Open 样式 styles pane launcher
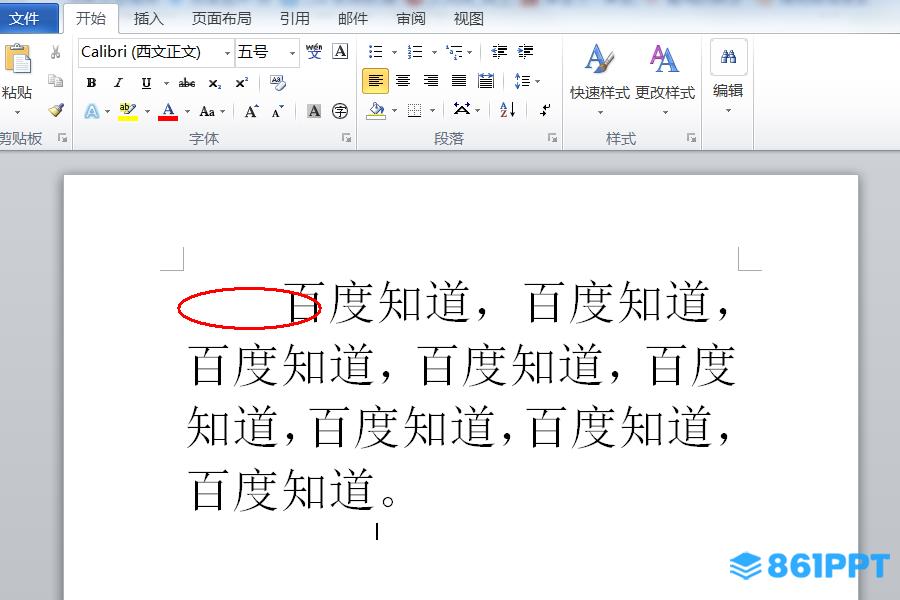The width and height of the screenshot is (900, 600). [x=691, y=138]
